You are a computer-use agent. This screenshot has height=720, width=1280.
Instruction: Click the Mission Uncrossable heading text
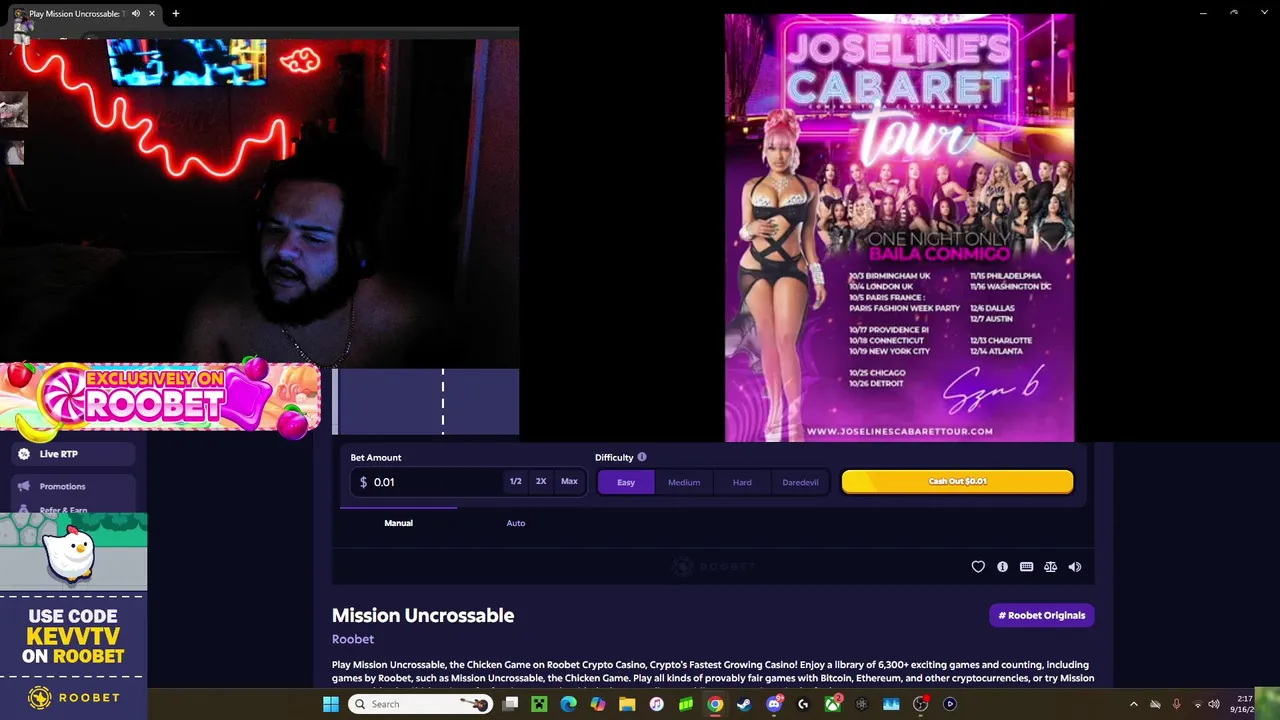[423, 615]
